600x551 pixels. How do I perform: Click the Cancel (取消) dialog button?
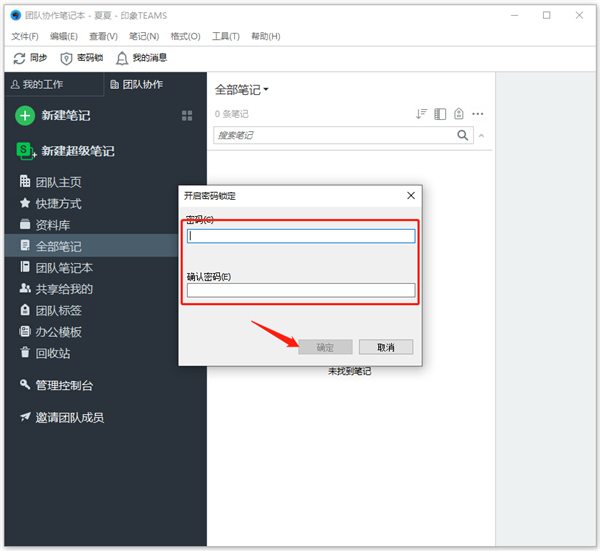(x=386, y=347)
